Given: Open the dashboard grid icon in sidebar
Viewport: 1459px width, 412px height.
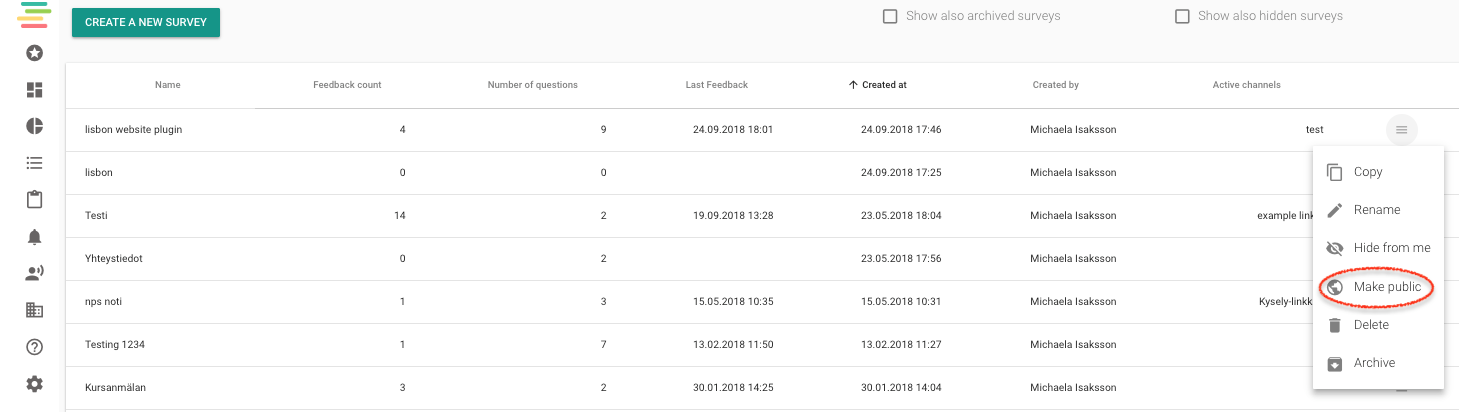Looking at the screenshot, I should (34, 90).
